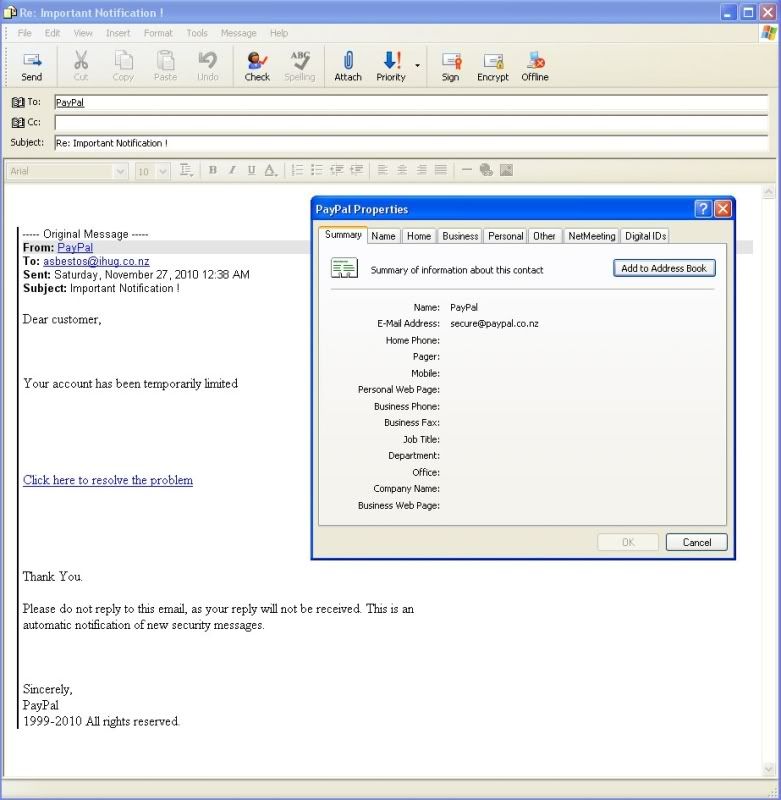
Task: Open the Tools menu
Action: tap(197, 33)
